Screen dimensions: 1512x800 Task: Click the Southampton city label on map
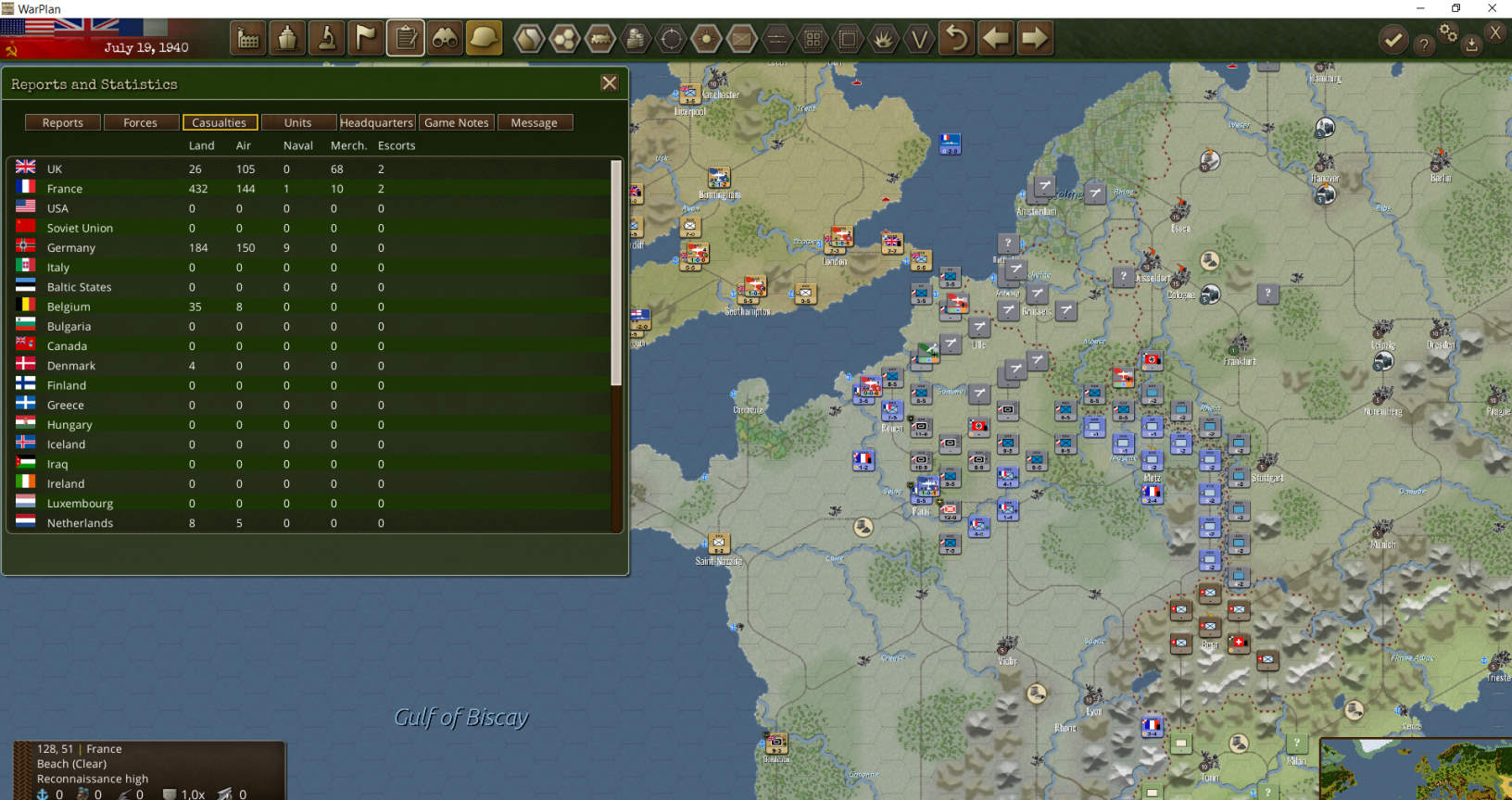[748, 311]
